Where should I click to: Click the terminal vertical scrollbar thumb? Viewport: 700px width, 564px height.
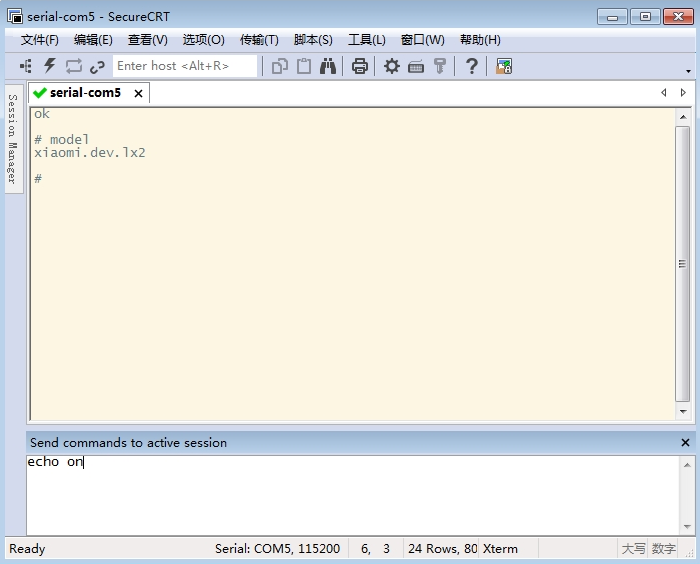pyautogui.click(x=682, y=264)
